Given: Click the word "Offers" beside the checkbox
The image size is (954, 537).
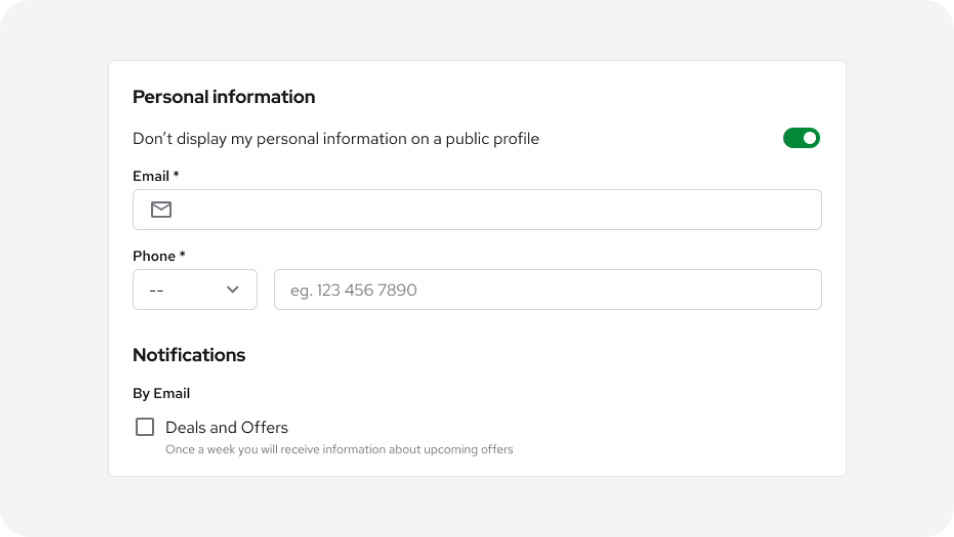Looking at the screenshot, I should (265, 428).
